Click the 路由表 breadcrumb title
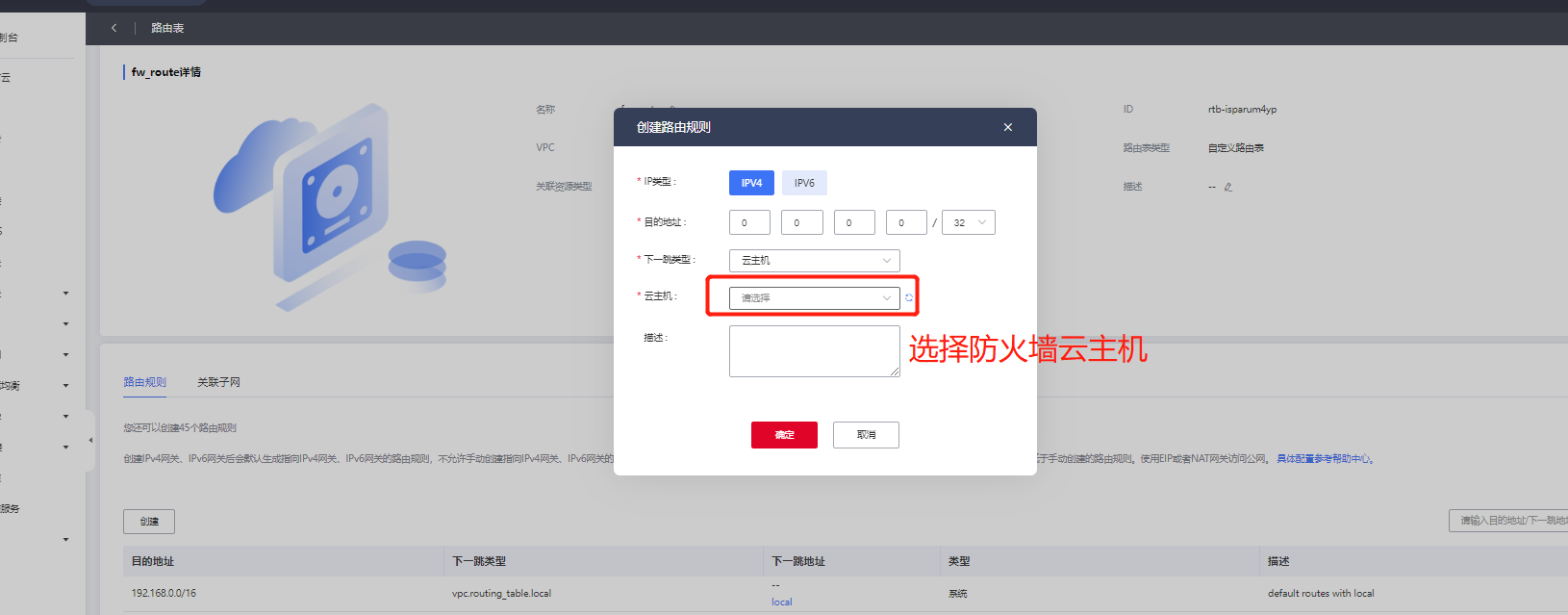The height and width of the screenshot is (615, 1568). pos(167,28)
